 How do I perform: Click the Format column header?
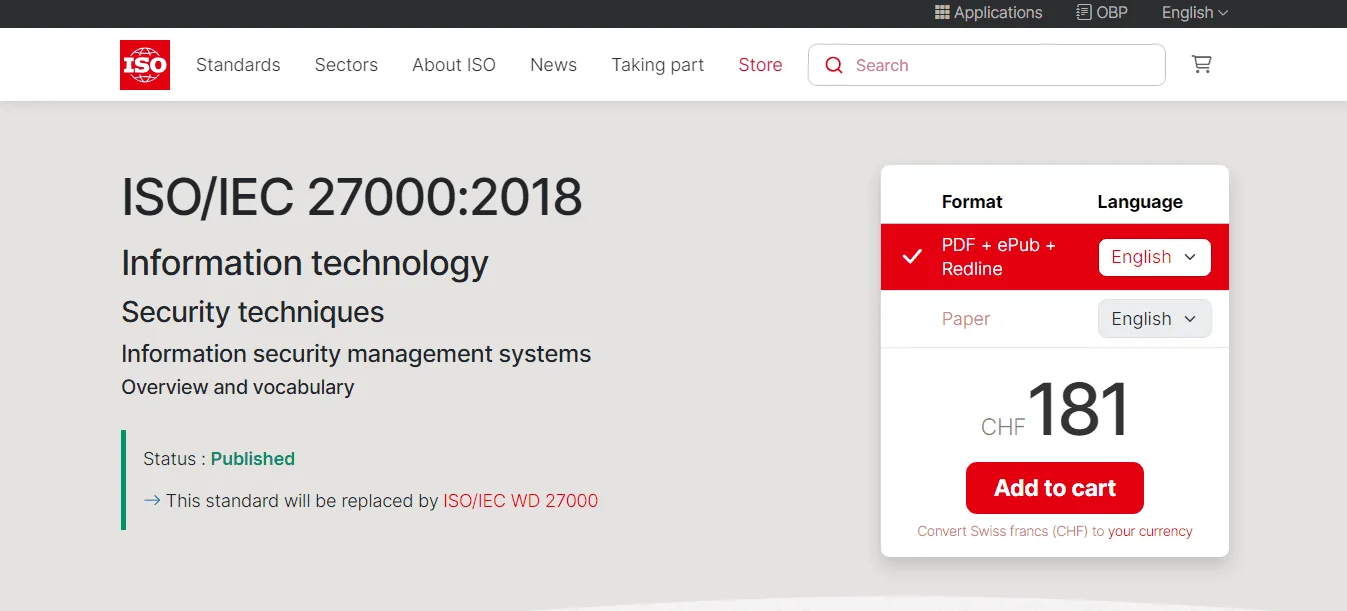click(x=972, y=202)
